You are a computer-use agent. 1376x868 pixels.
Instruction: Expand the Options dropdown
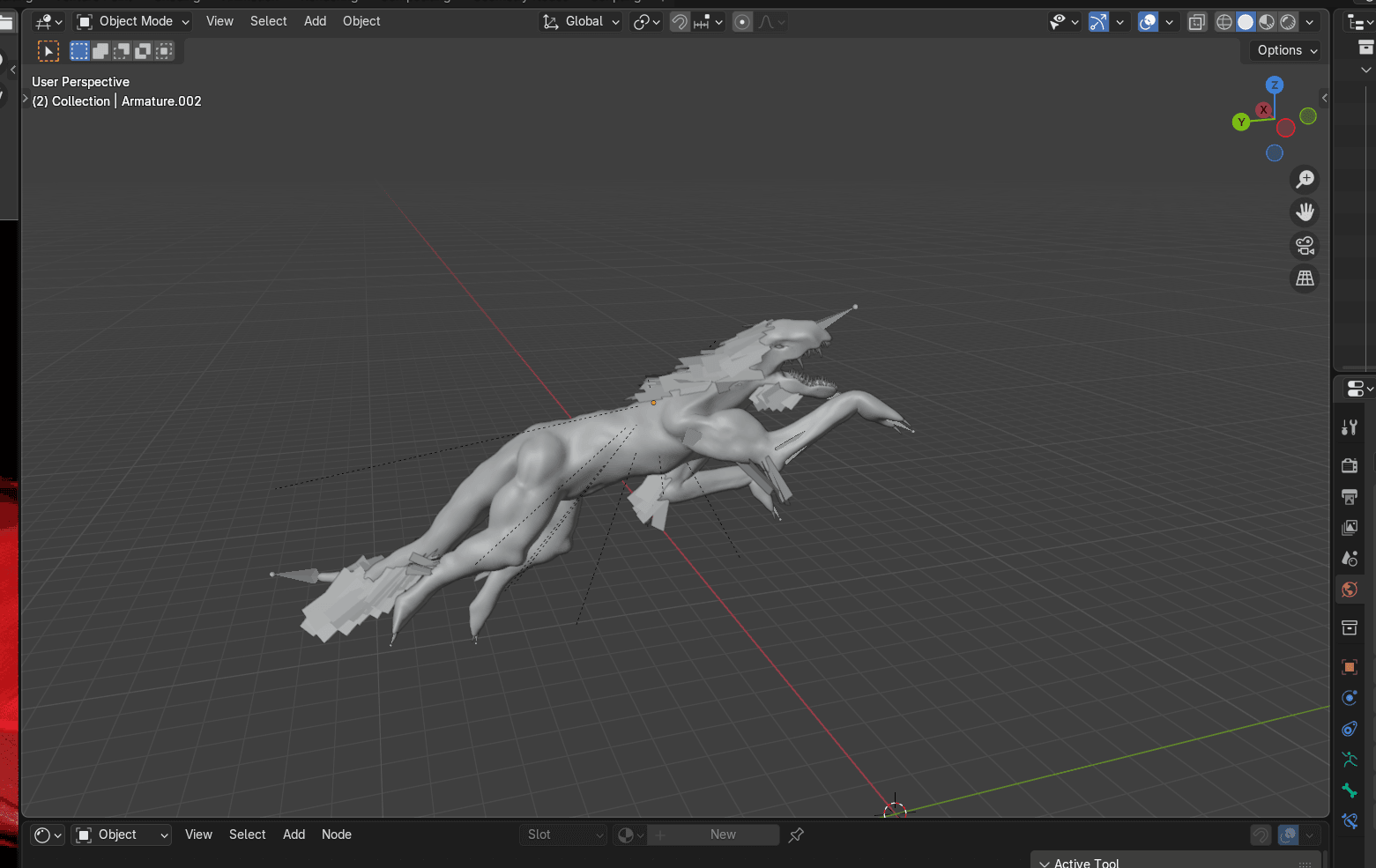point(1286,50)
